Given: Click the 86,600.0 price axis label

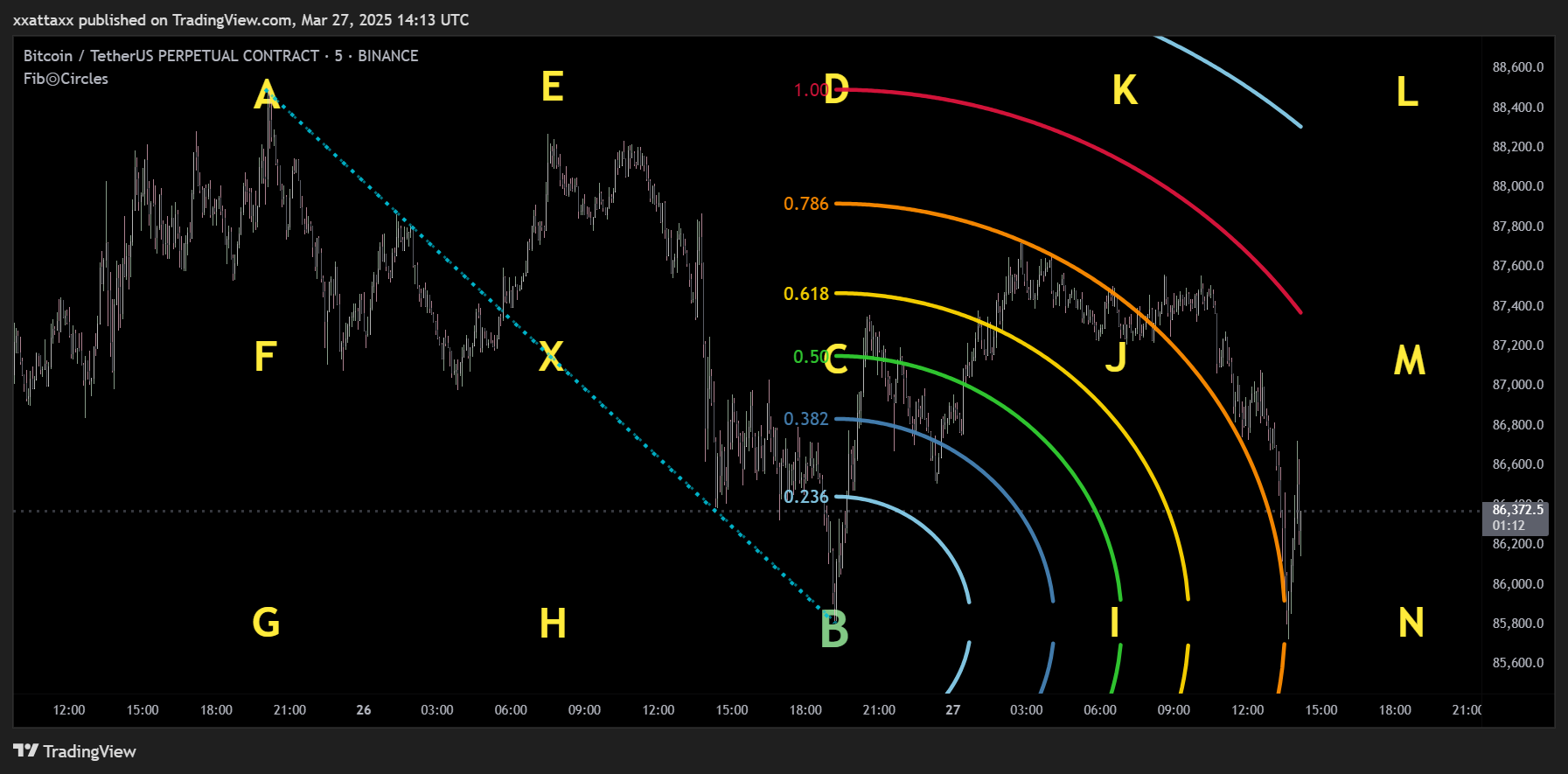Looking at the screenshot, I should 1518,464.
